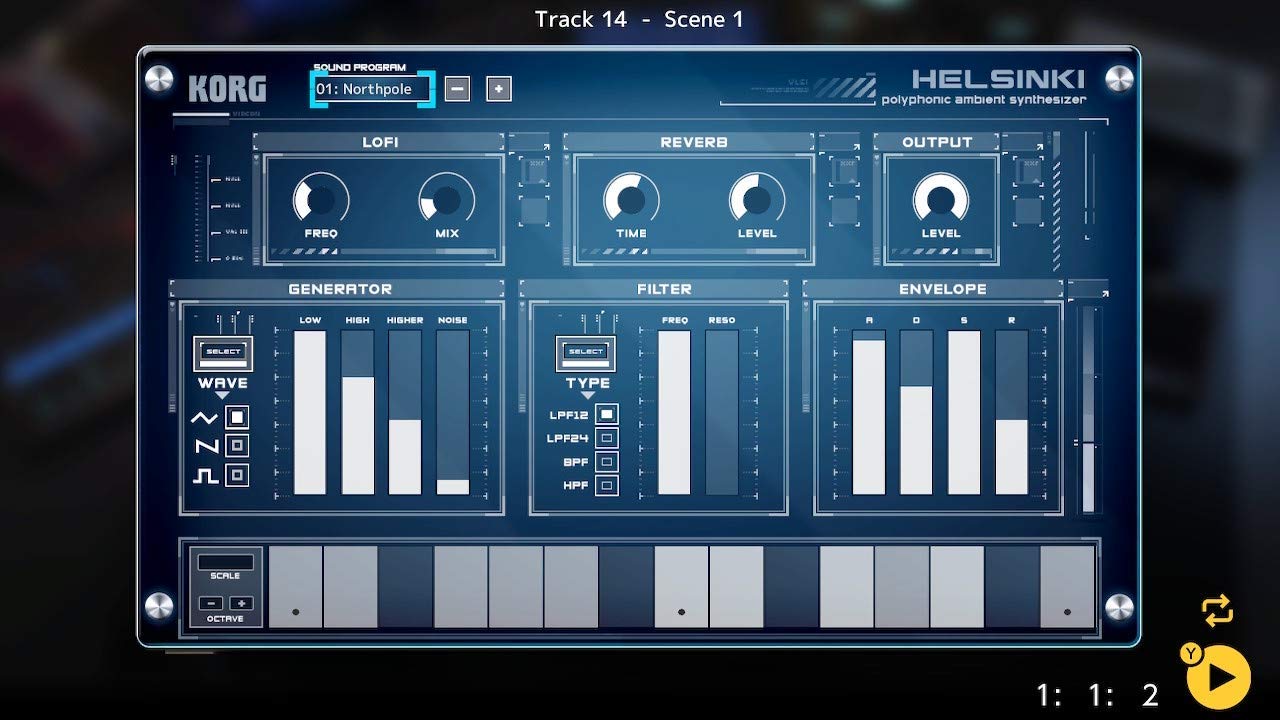1280x720 pixels.
Task: Adjust the REVERB TIME knob
Action: coord(631,199)
